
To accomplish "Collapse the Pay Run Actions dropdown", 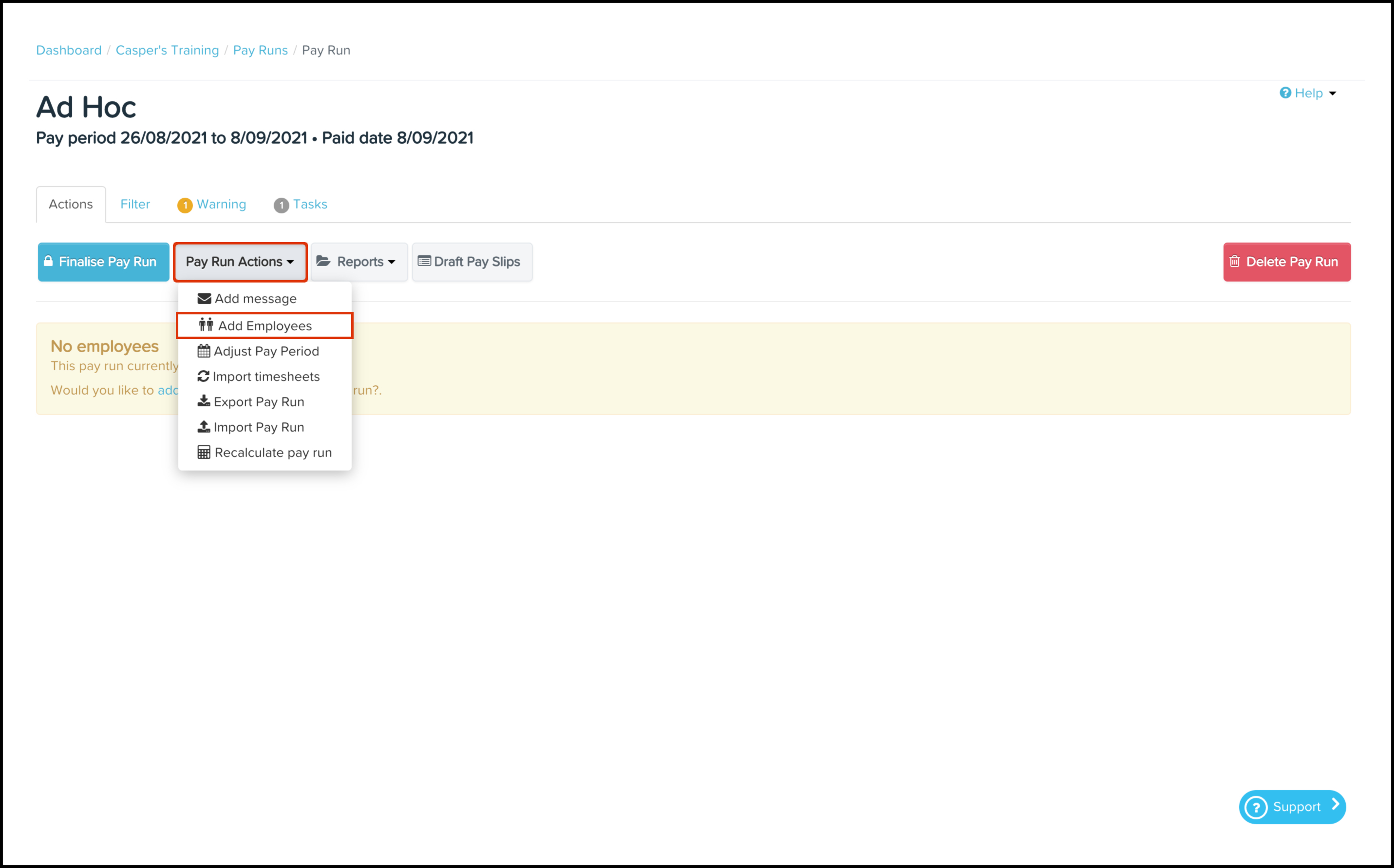I will pos(240,262).
